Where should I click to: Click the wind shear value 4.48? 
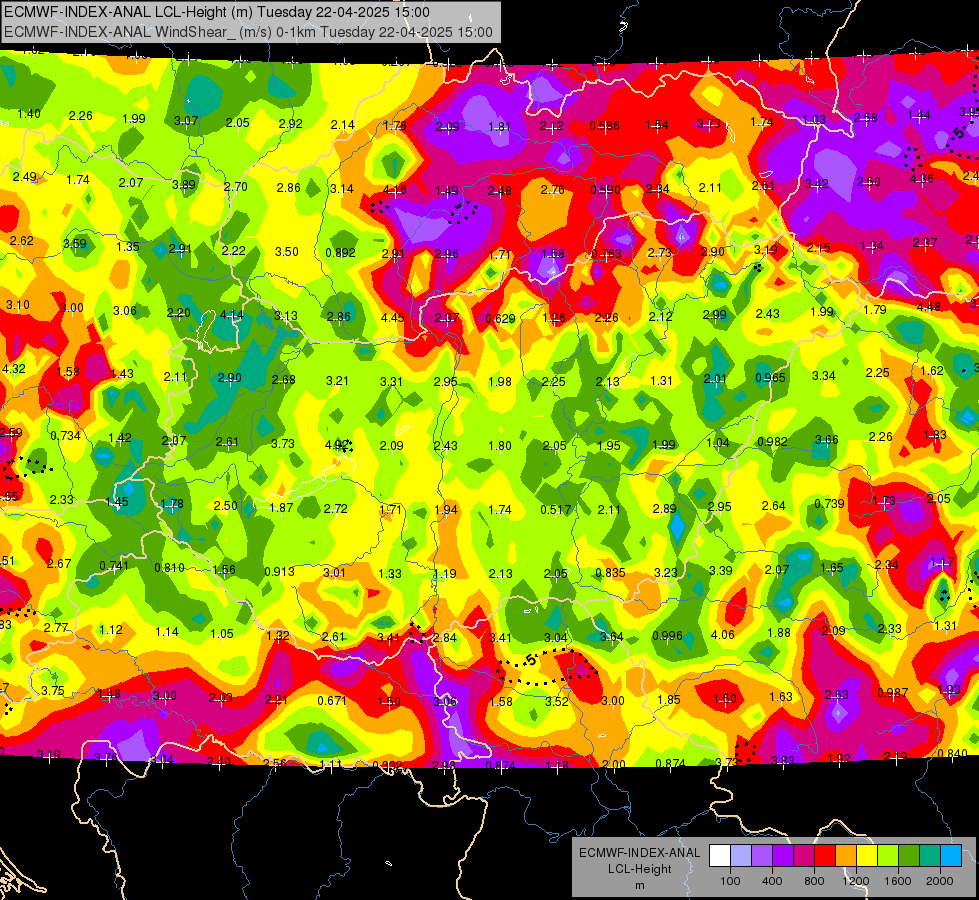(x=928, y=307)
